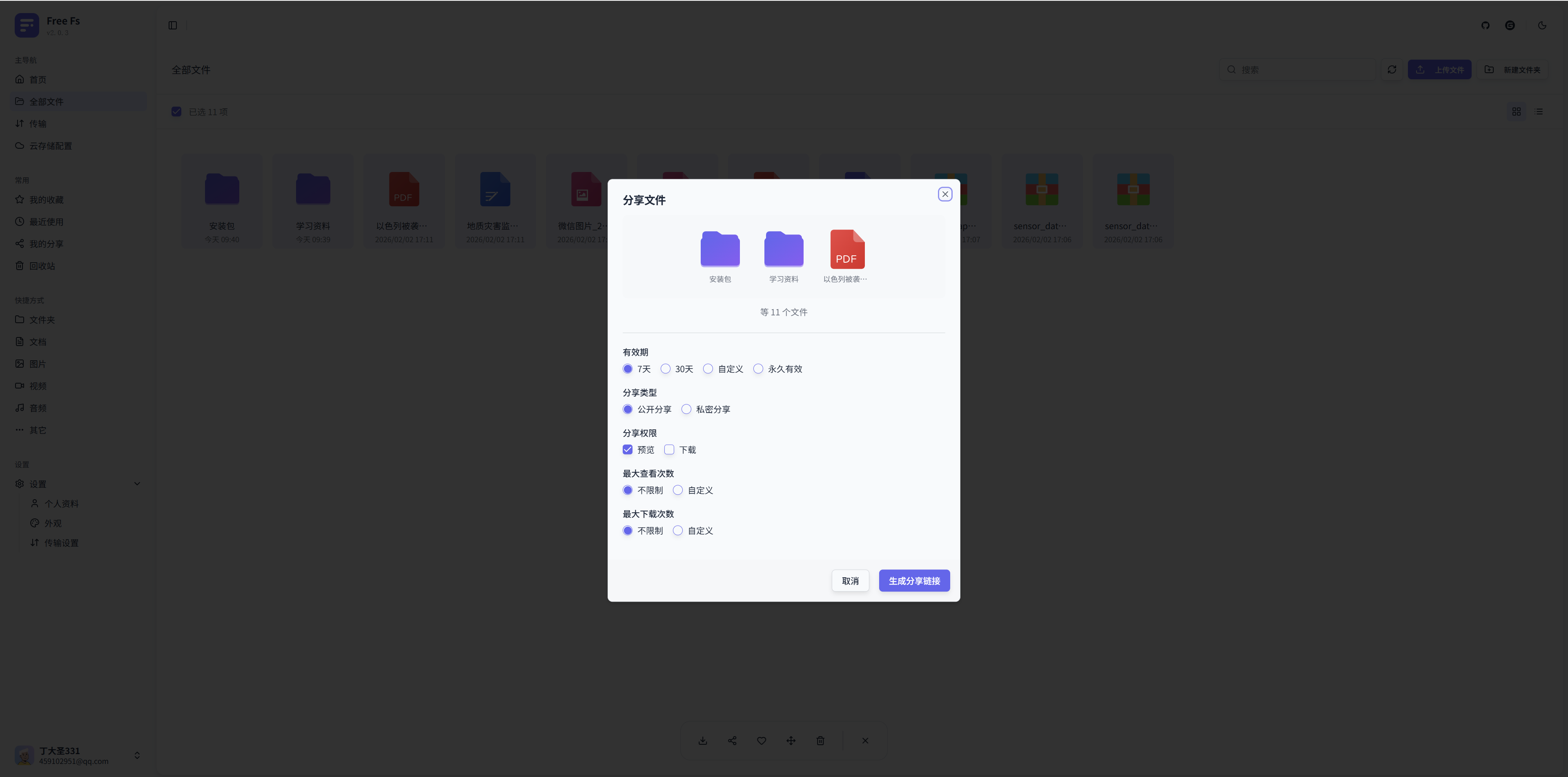Collapse the 设置 section in sidebar
This screenshot has height=777, width=1568.
(x=137, y=484)
